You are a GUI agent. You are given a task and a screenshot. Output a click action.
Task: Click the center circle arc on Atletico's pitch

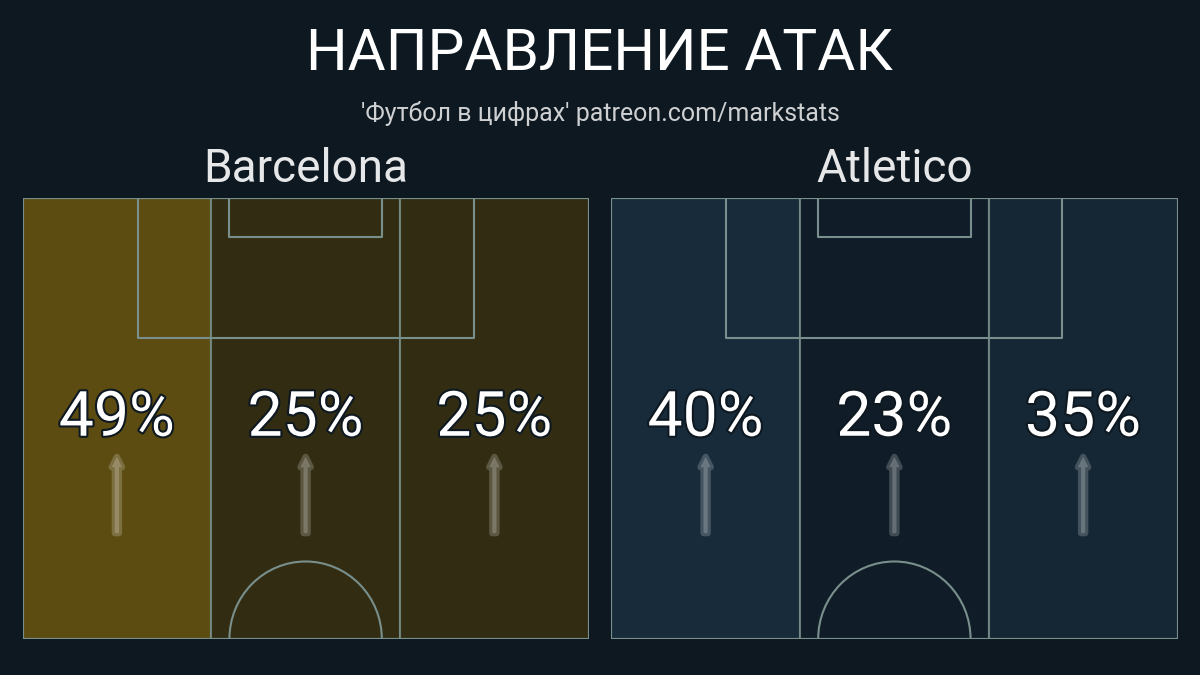[x=894, y=563]
